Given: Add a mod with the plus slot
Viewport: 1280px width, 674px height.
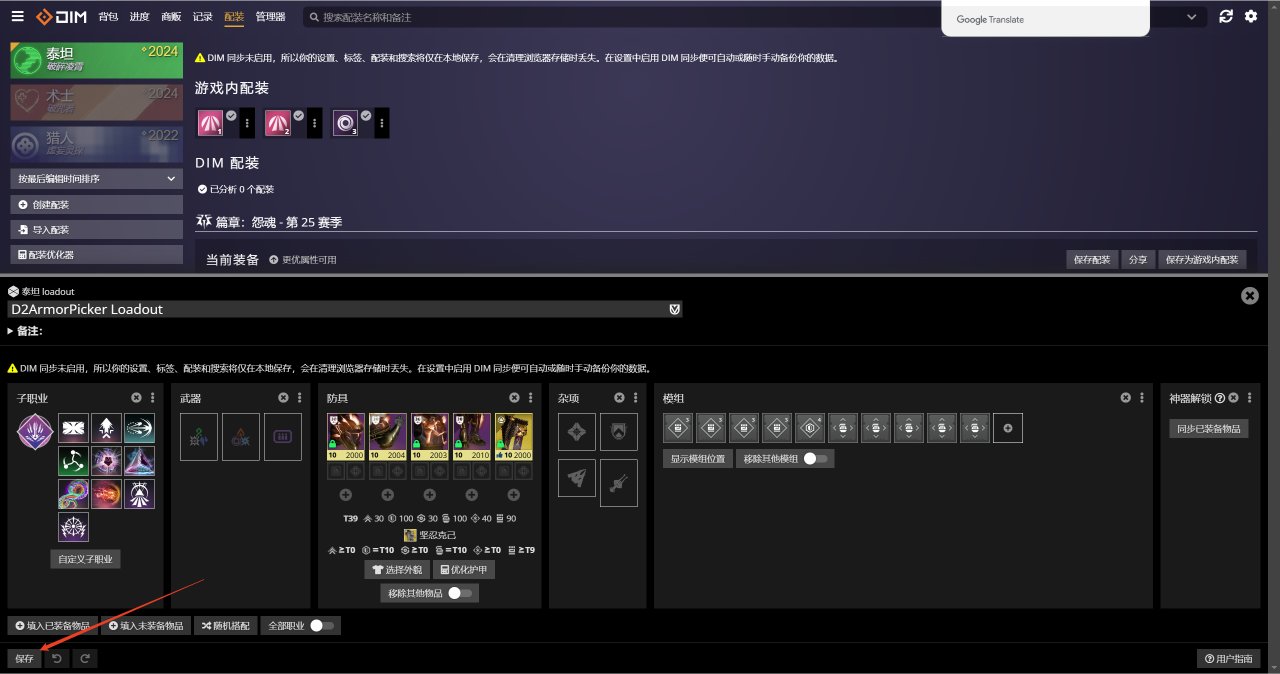Looking at the screenshot, I should [1008, 428].
